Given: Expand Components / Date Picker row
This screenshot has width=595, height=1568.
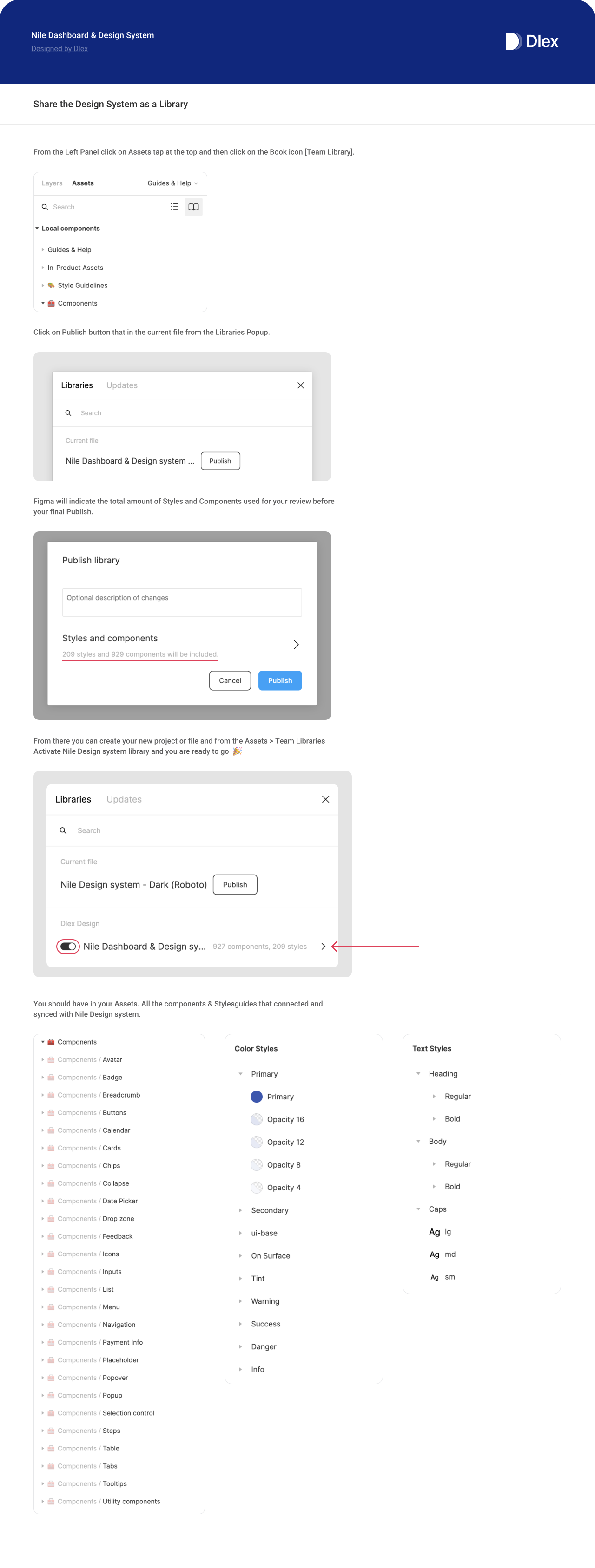Looking at the screenshot, I should pos(43,1201).
